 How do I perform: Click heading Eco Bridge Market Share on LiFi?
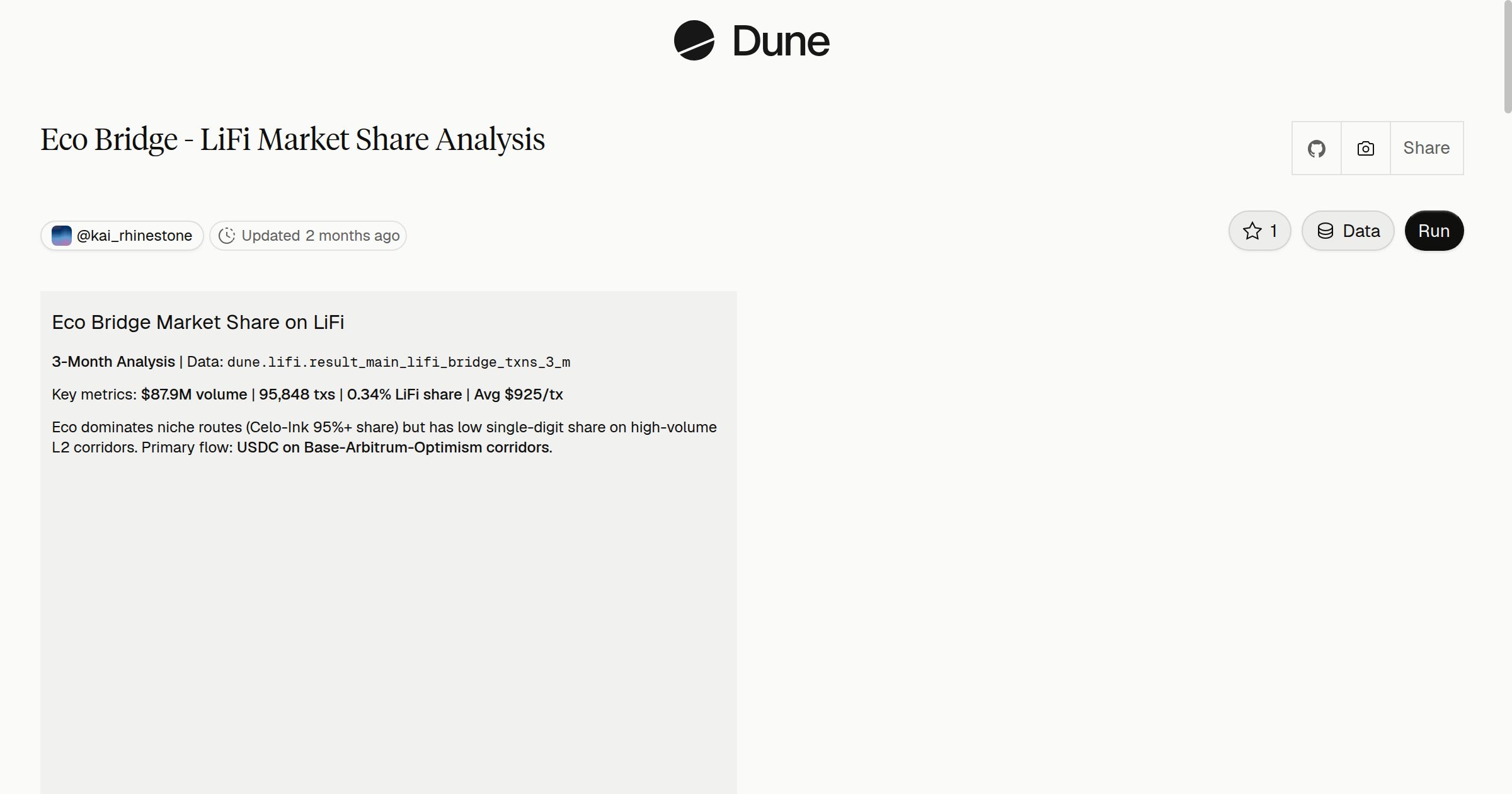[x=198, y=322]
